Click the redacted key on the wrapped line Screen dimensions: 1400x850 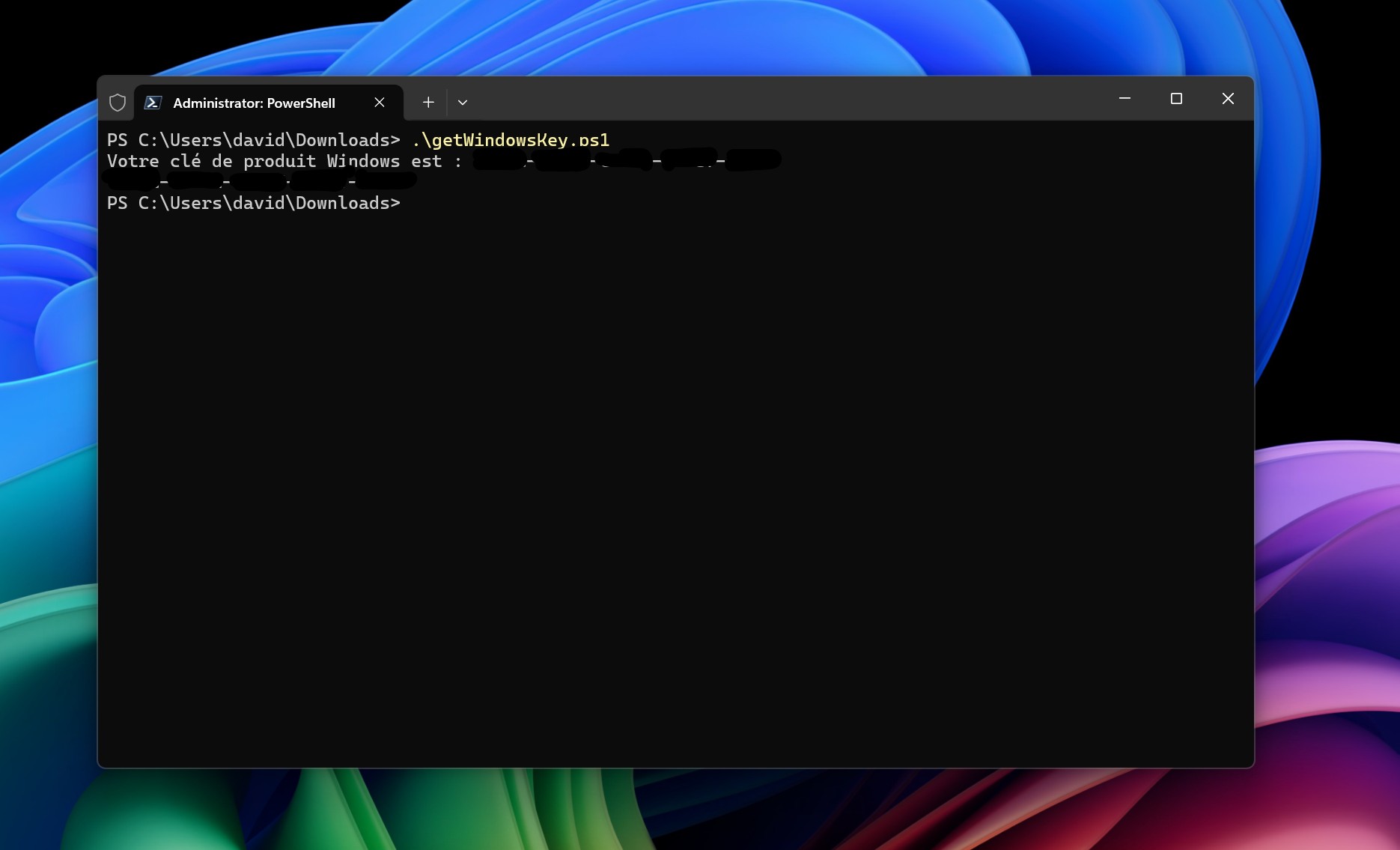pyautogui.click(x=259, y=180)
